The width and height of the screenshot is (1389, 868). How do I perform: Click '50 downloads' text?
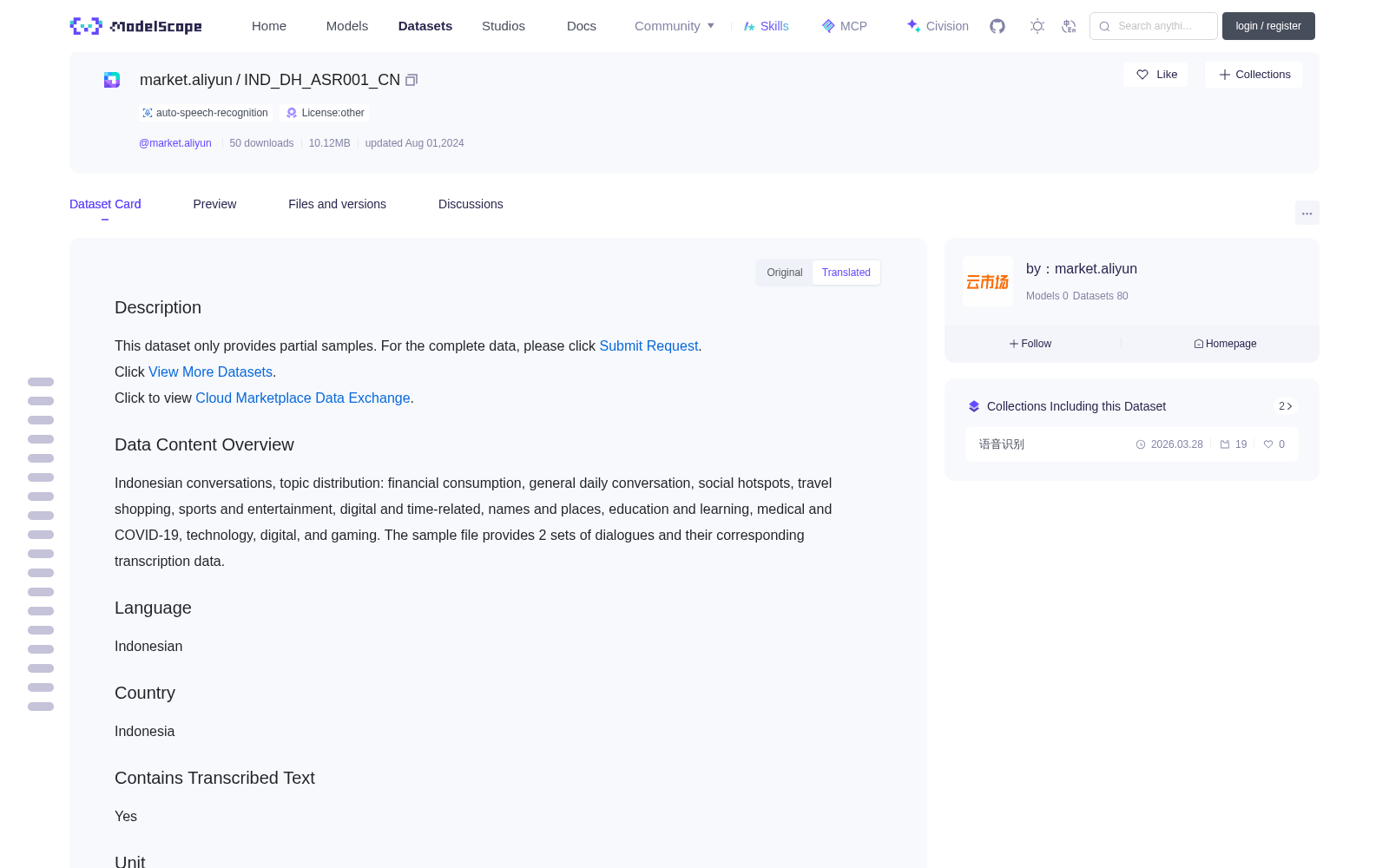tap(261, 143)
